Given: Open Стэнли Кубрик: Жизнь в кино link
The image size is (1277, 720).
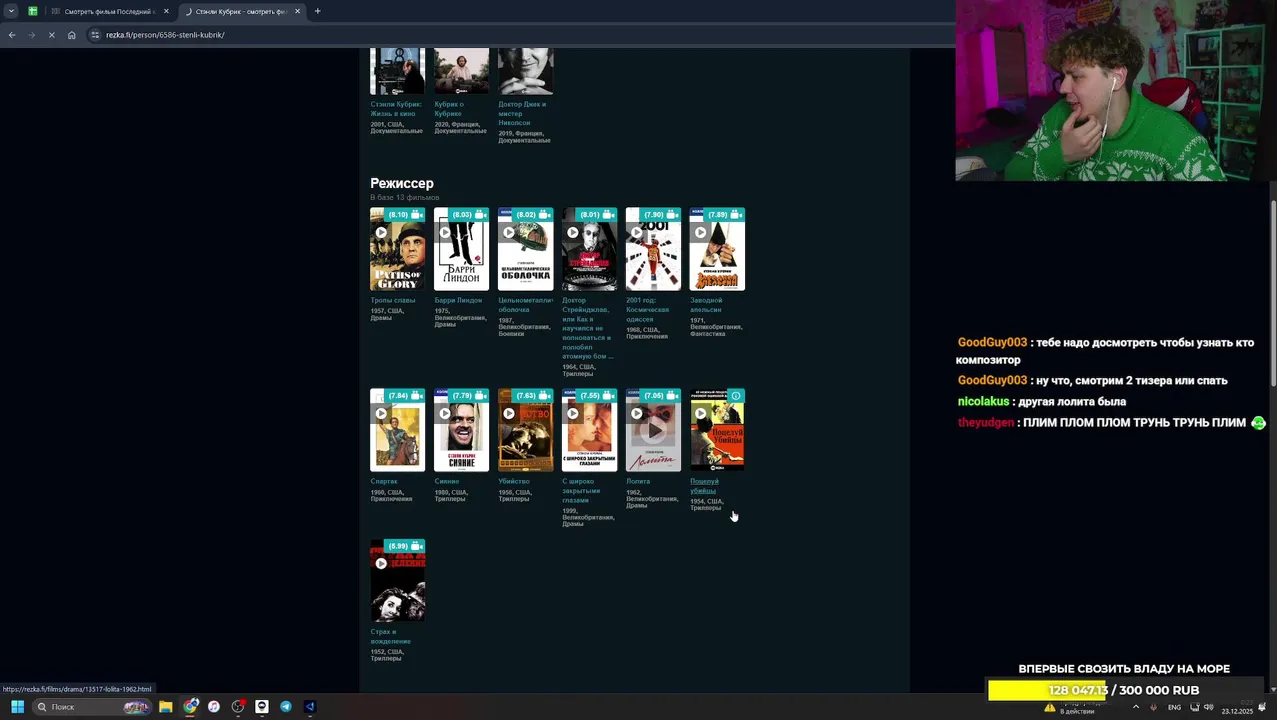Looking at the screenshot, I should coord(396,108).
